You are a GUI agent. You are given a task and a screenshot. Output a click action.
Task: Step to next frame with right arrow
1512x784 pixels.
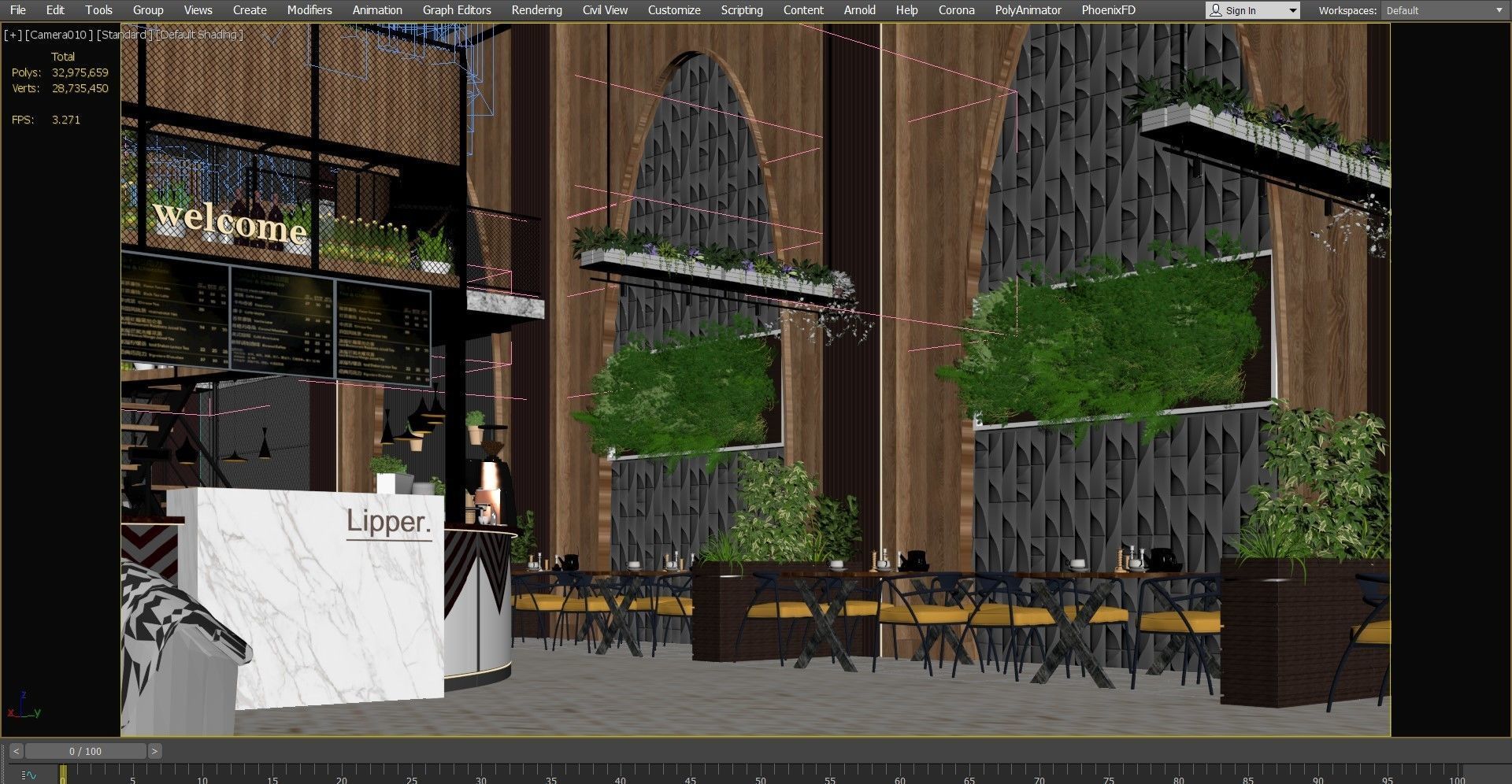[155, 751]
